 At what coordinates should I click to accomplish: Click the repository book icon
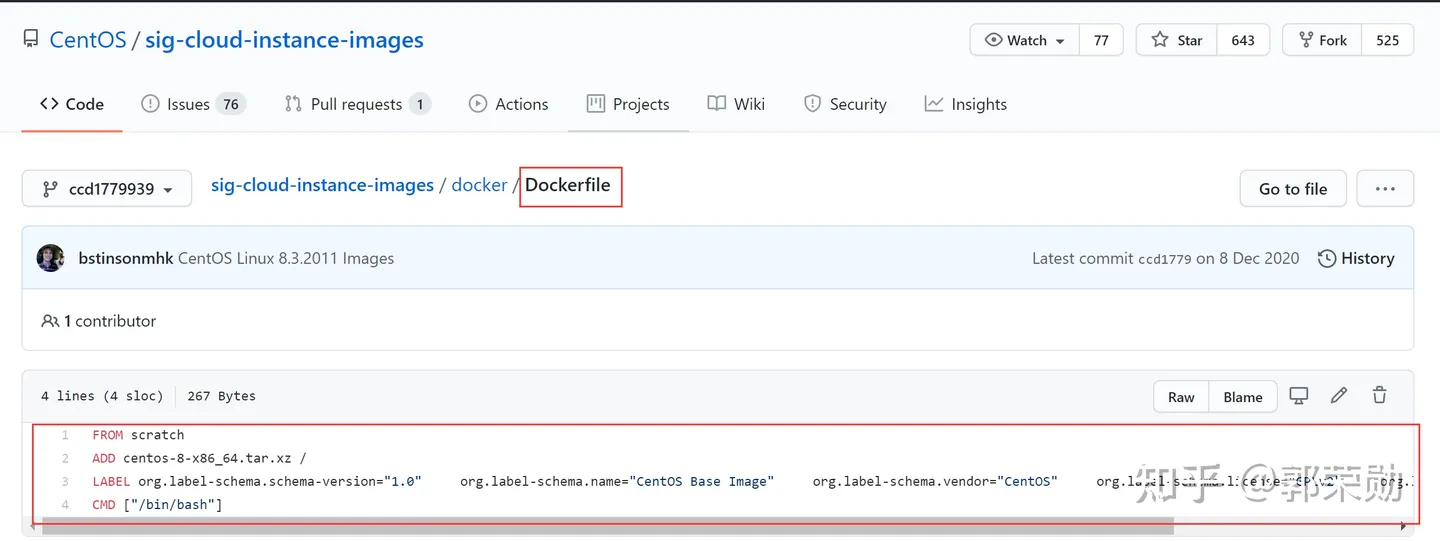click(x=31, y=40)
